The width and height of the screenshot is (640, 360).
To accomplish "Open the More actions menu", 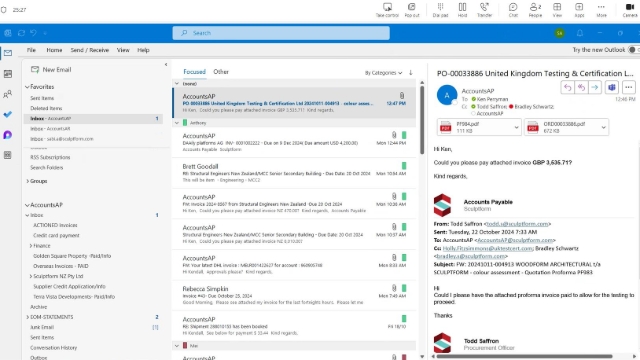I will (601, 7).
